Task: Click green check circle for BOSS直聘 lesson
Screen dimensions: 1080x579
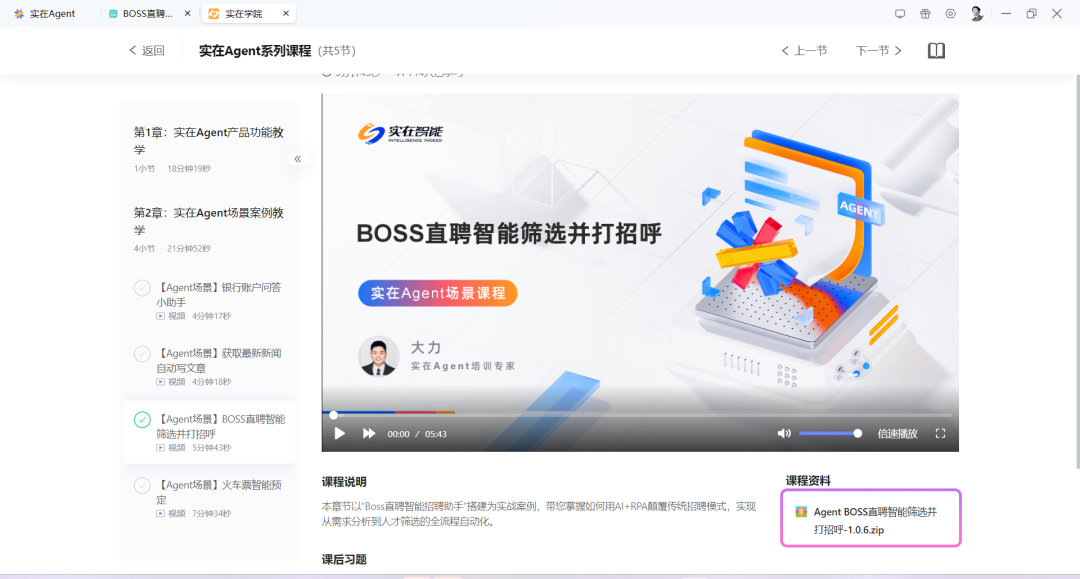Action: (x=142, y=419)
